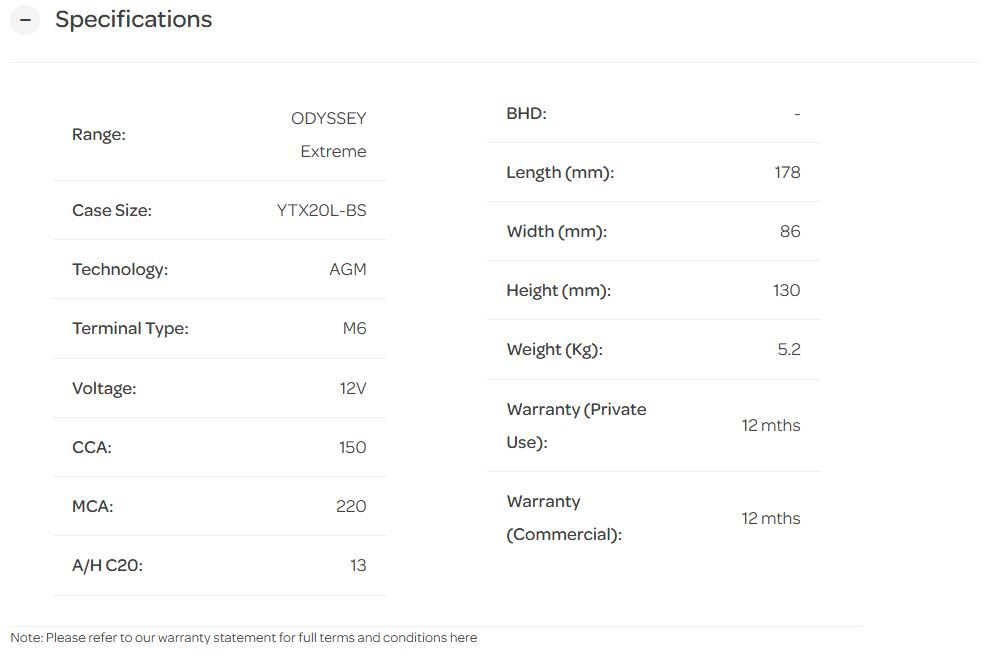The image size is (987, 665).
Task: Click the Terminal Type label
Action: coord(130,328)
